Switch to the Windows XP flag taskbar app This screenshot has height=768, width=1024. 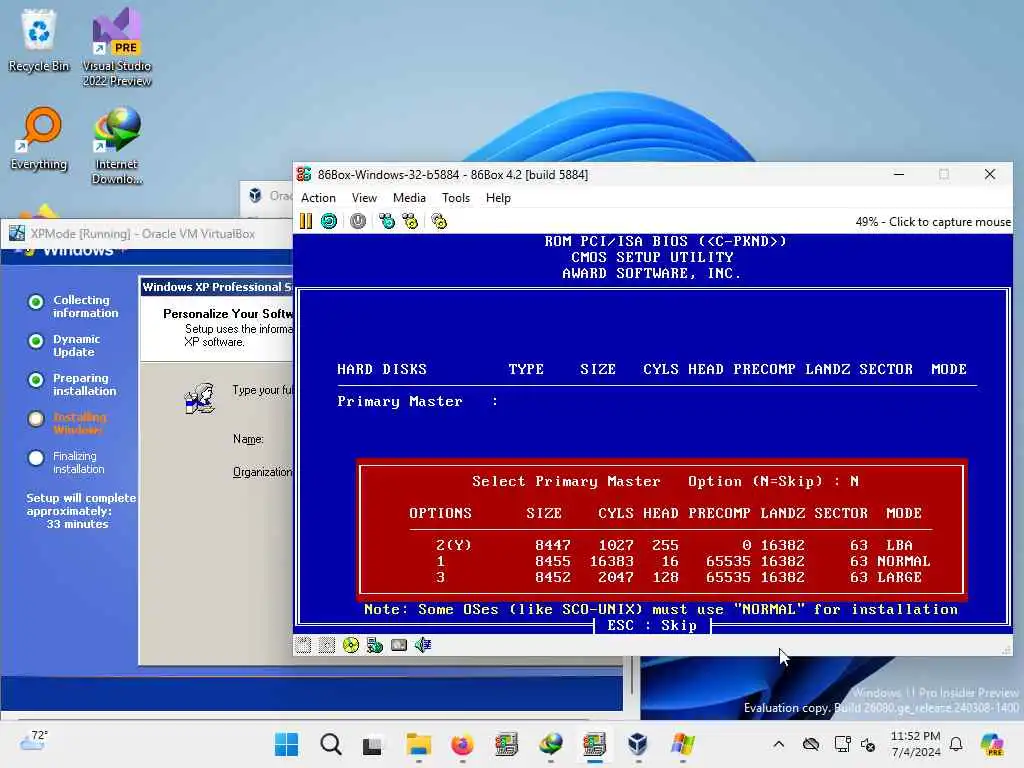coord(682,744)
